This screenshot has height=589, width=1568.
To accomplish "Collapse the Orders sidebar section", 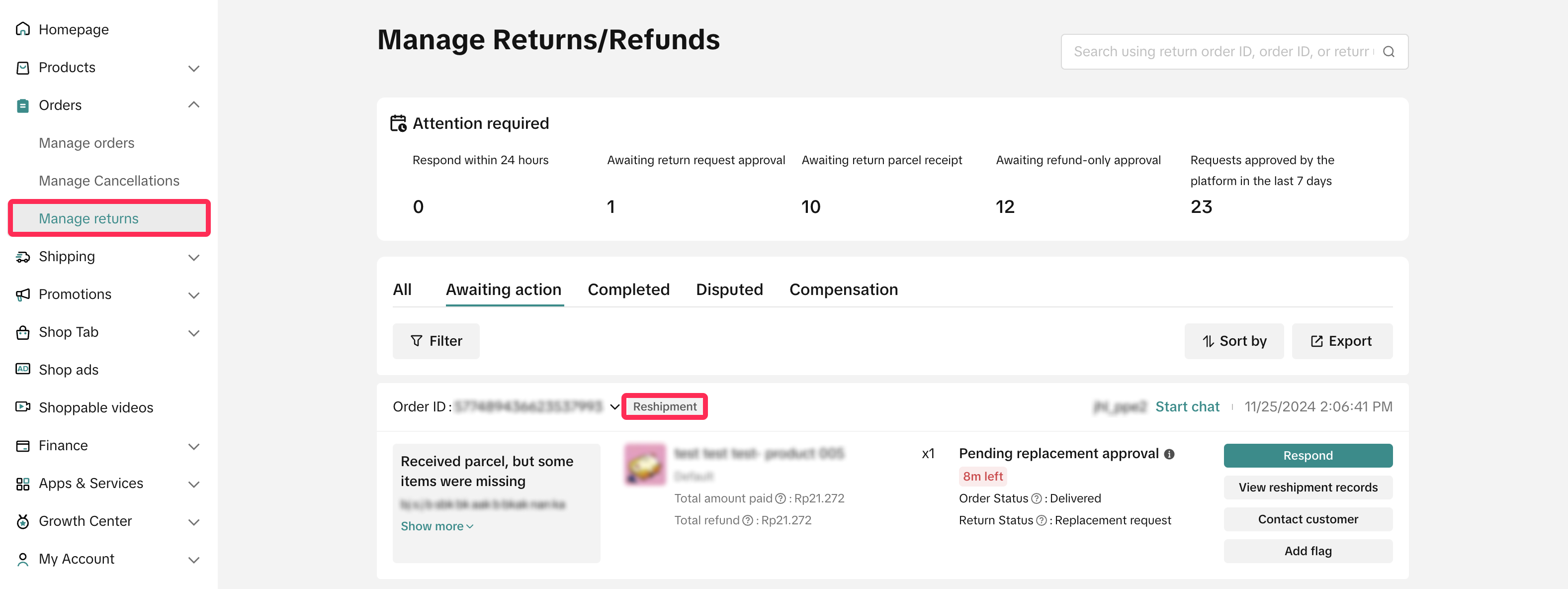I will [x=193, y=105].
